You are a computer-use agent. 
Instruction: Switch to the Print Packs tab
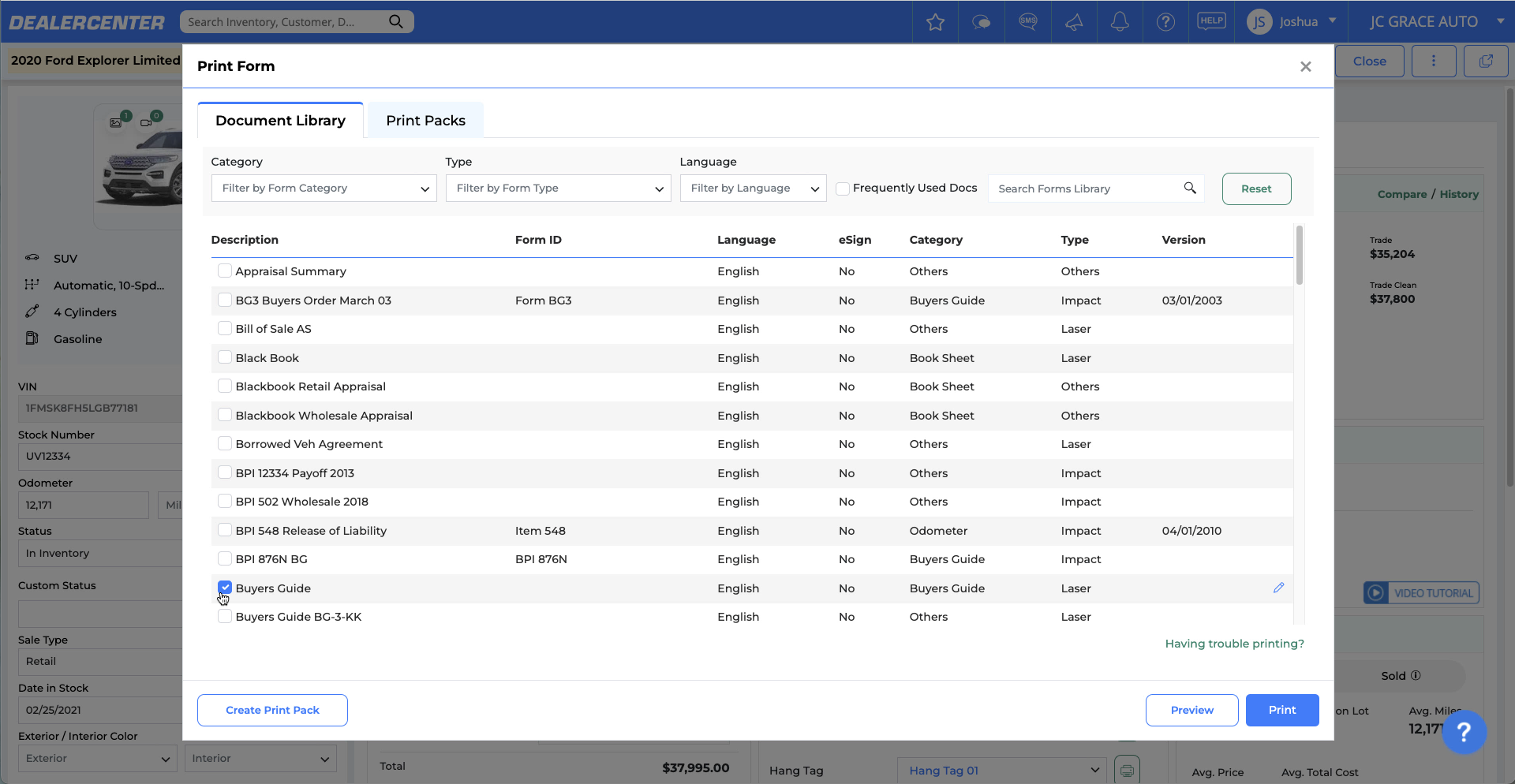click(425, 121)
